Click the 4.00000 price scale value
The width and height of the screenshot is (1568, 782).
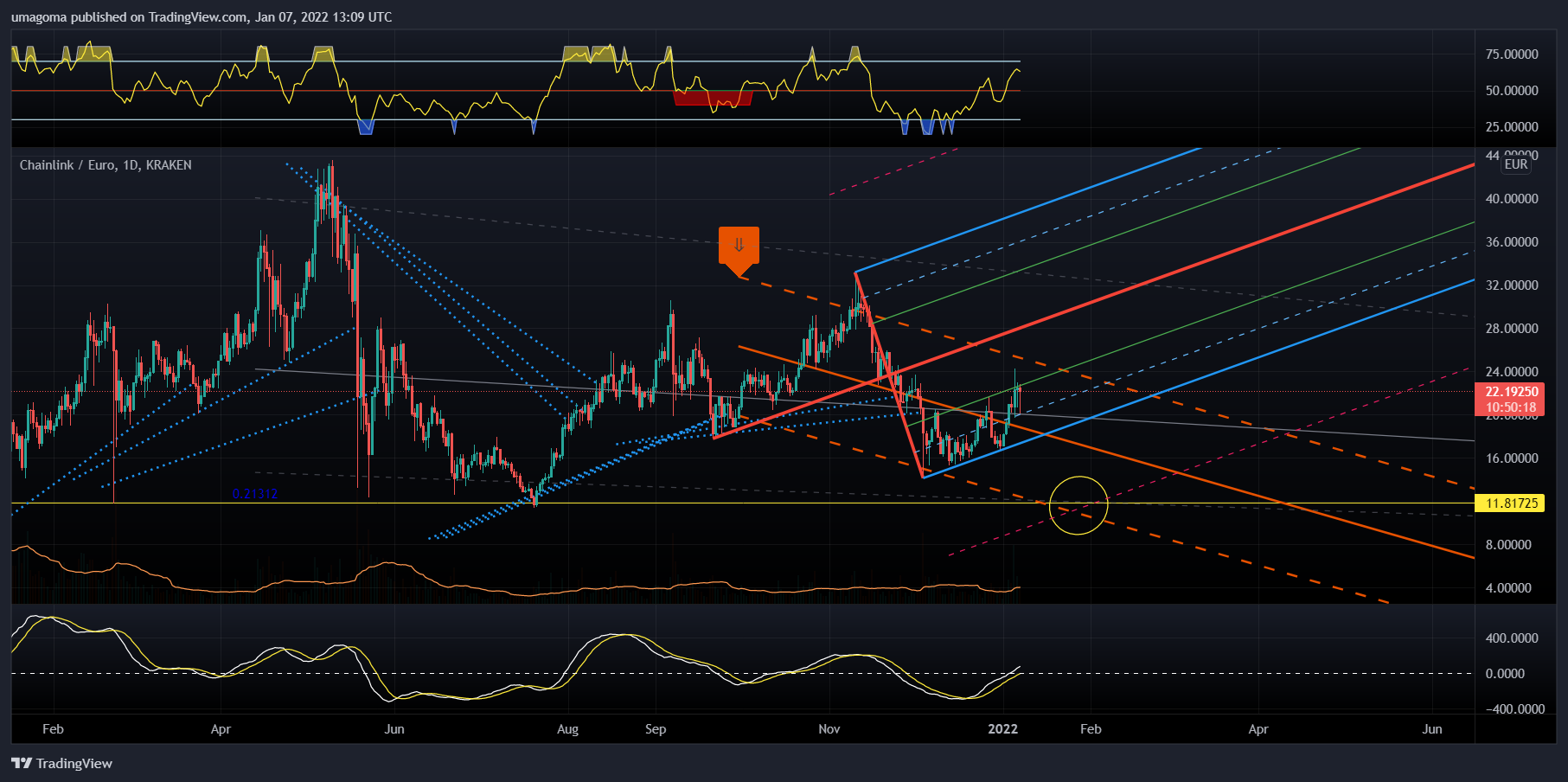click(1508, 587)
